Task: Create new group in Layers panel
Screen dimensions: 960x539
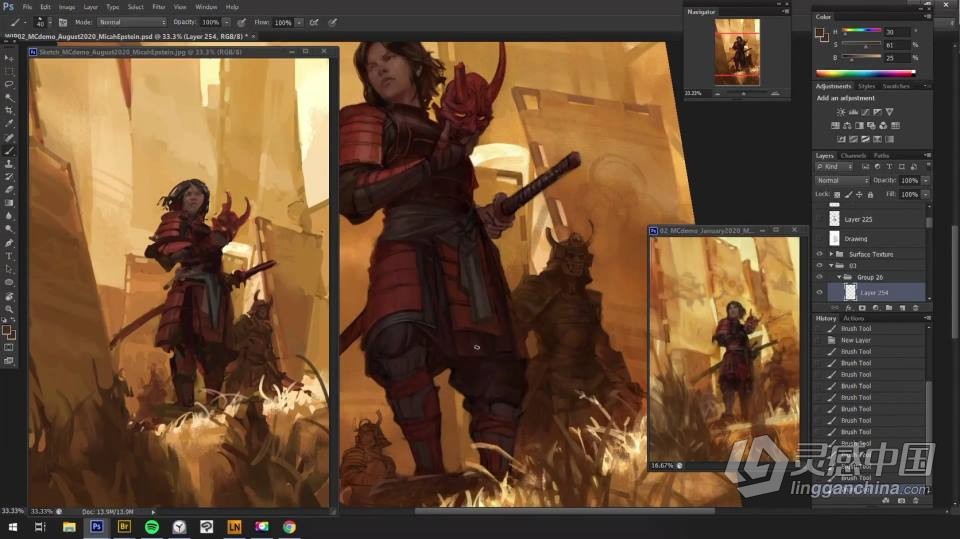Action: pos(889,308)
